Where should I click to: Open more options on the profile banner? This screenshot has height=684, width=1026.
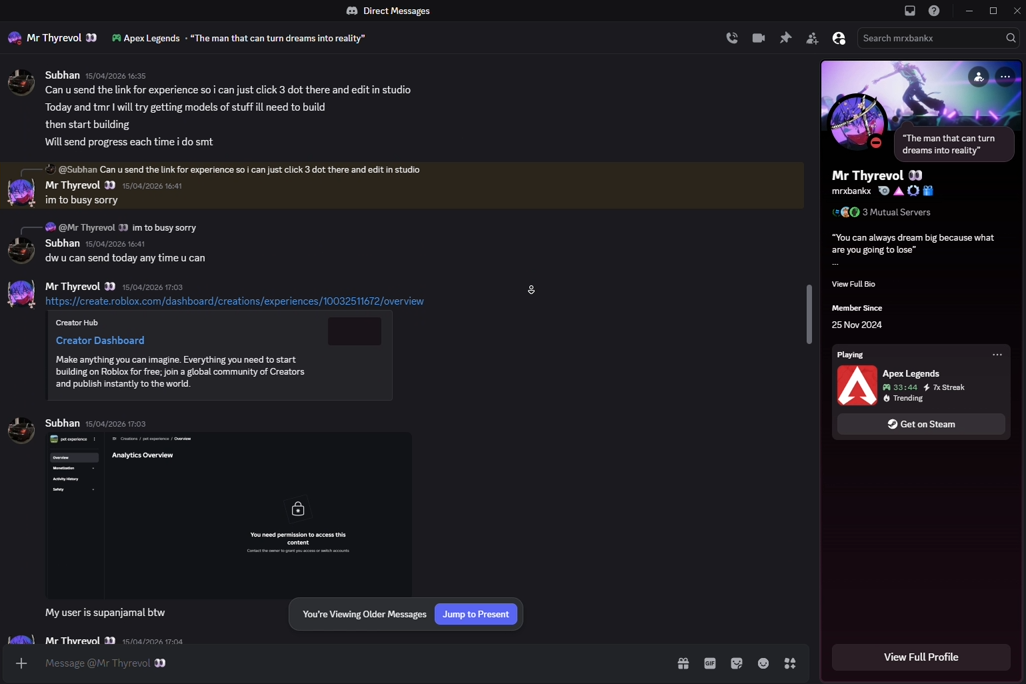click(x=1005, y=77)
